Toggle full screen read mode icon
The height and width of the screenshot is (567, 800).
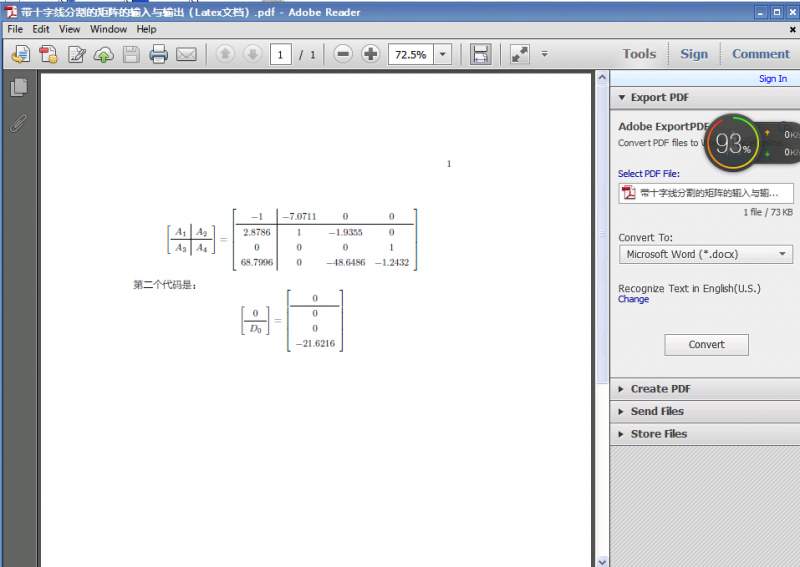click(520, 54)
